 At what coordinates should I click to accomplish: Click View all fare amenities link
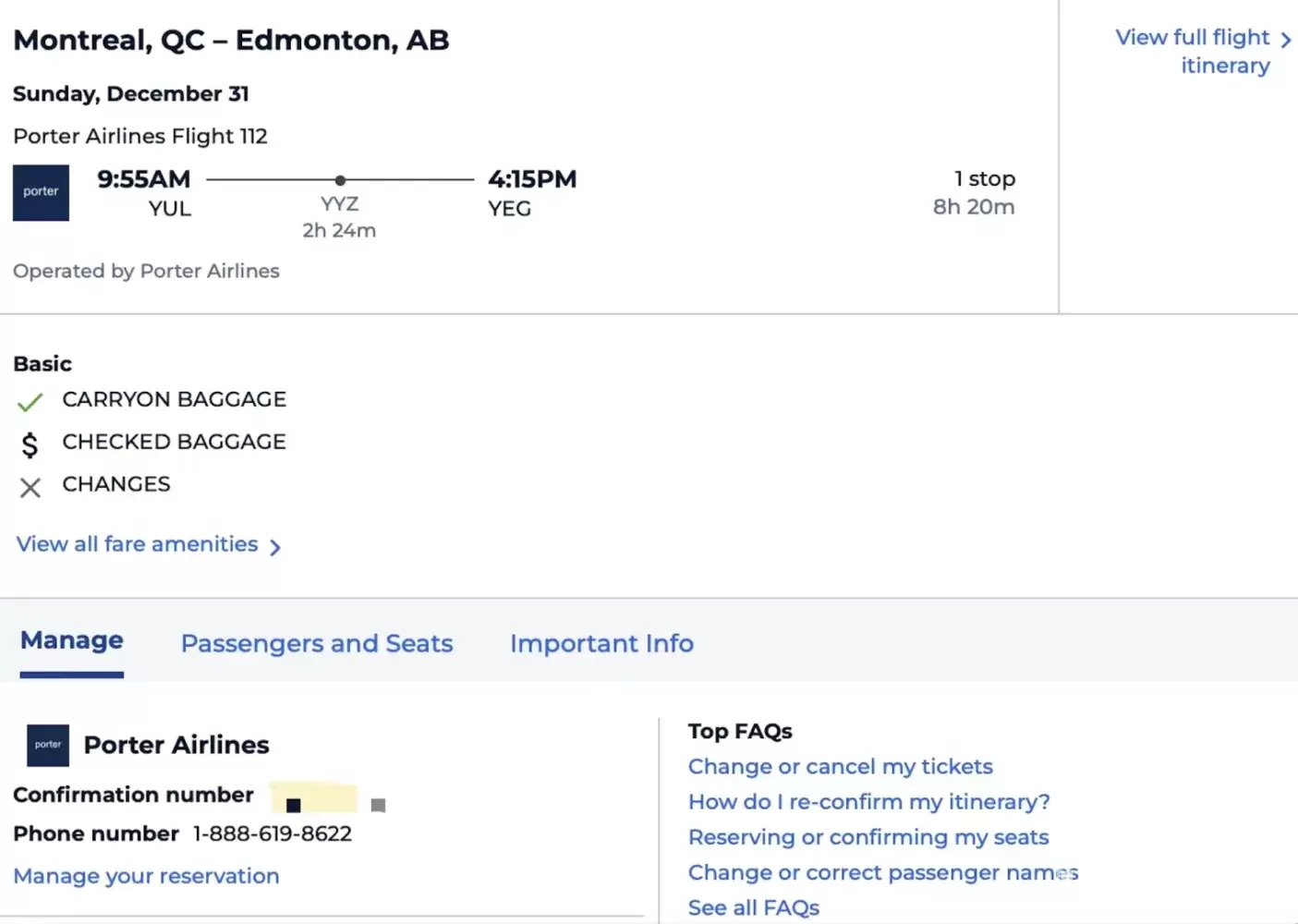tap(137, 544)
